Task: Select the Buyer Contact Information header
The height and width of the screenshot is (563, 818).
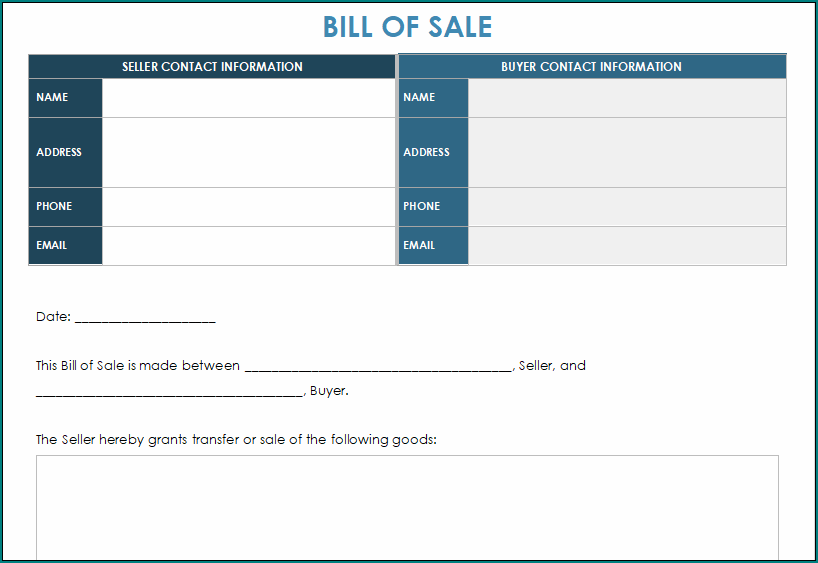Action: pyautogui.click(x=592, y=66)
